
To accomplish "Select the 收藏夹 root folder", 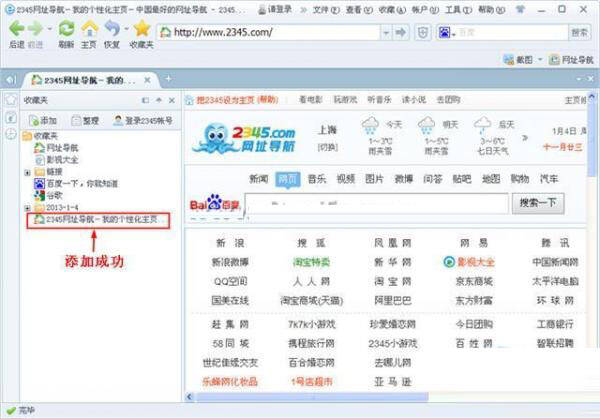I will 40,136.
